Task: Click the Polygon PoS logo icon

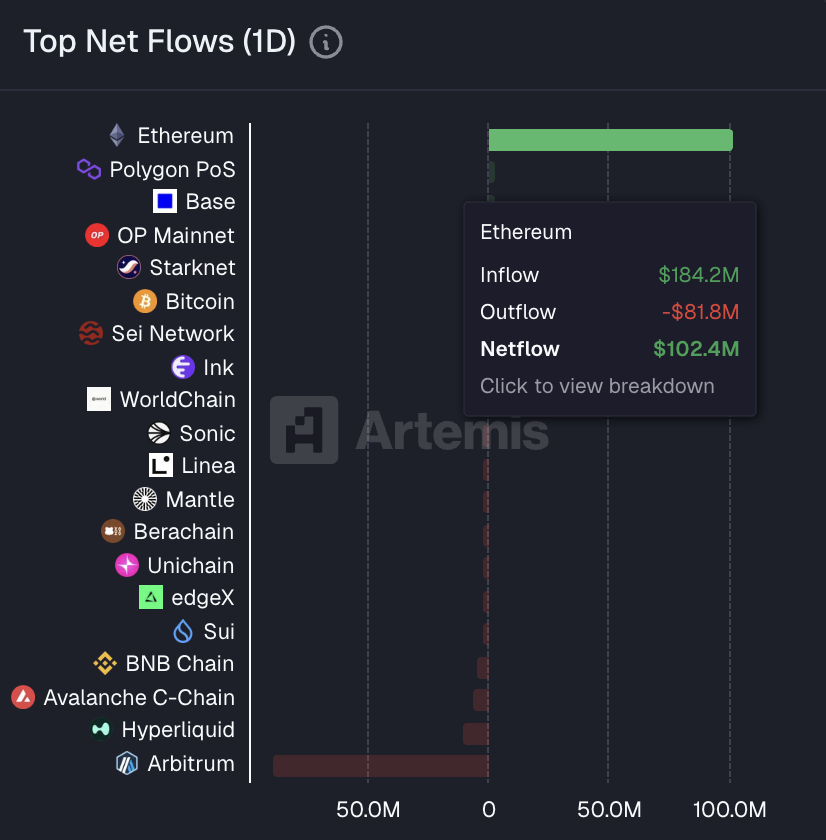Action: [89, 169]
